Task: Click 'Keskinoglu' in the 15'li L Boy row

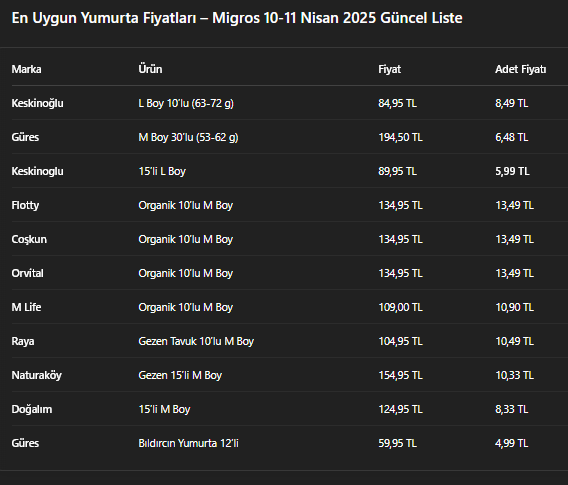Action: coord(37,171)
